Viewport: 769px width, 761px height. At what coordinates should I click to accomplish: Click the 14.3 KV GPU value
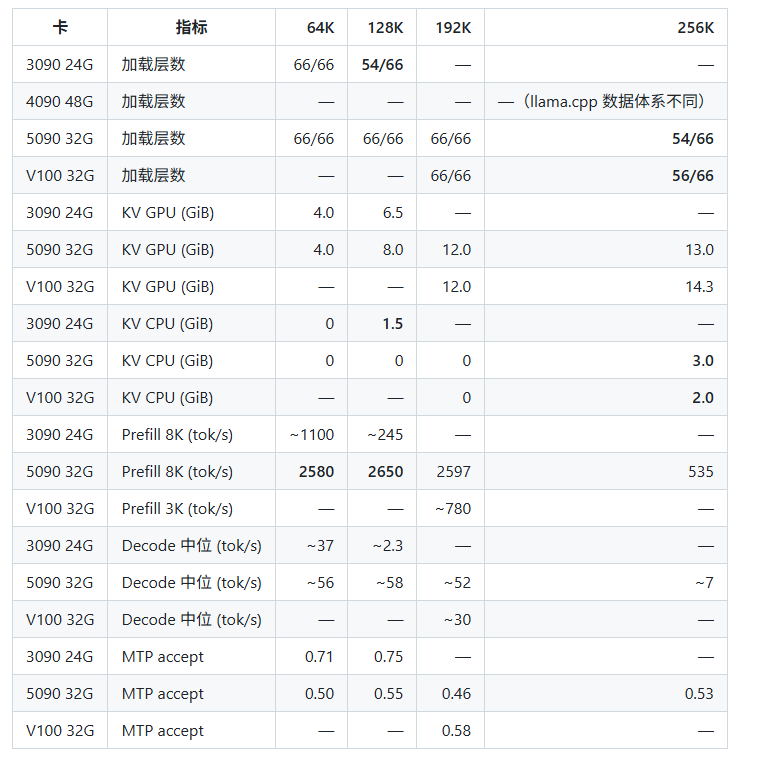click(699, 287)
